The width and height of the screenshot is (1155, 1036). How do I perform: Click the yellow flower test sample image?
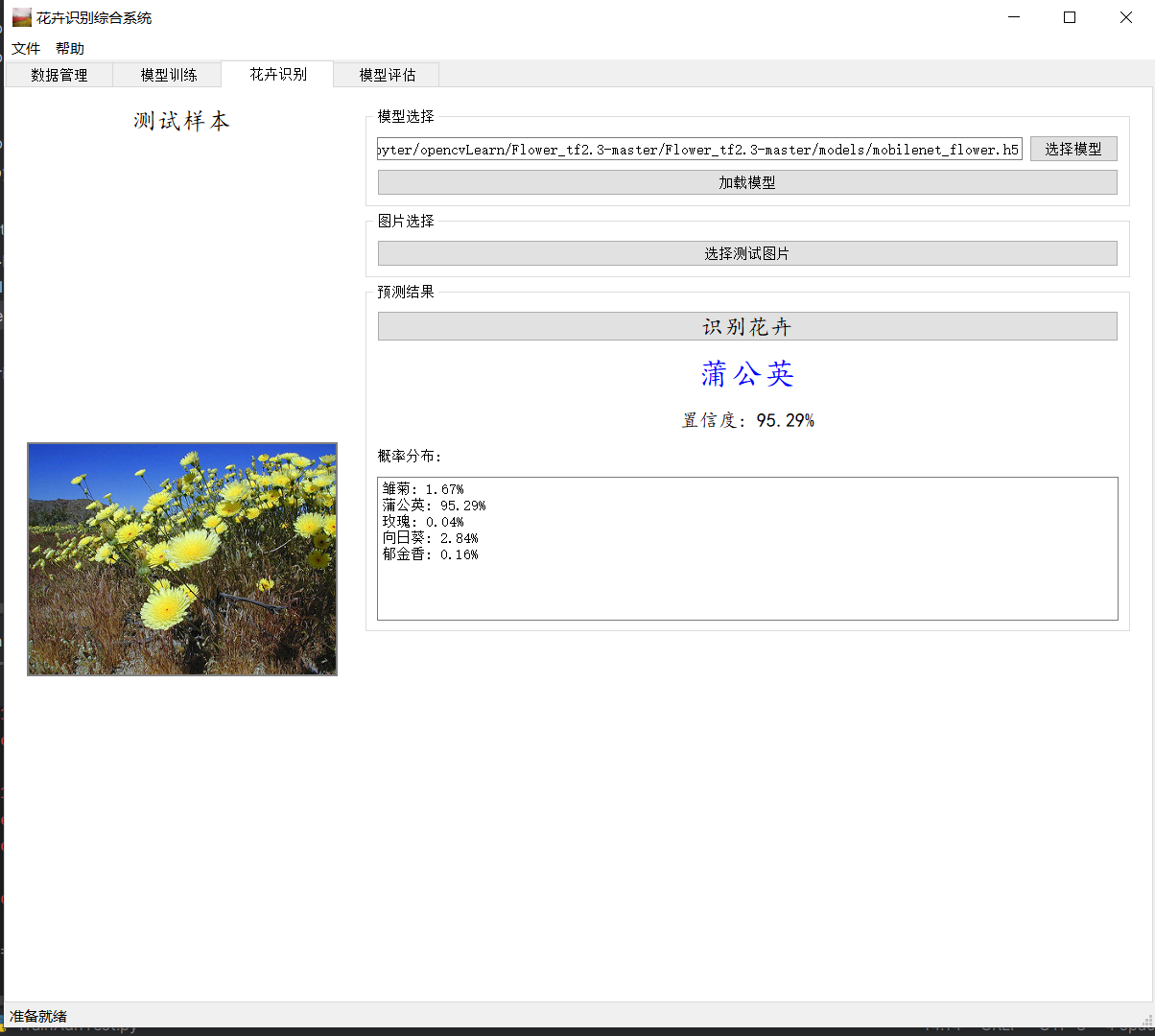(x=182, y=559)
